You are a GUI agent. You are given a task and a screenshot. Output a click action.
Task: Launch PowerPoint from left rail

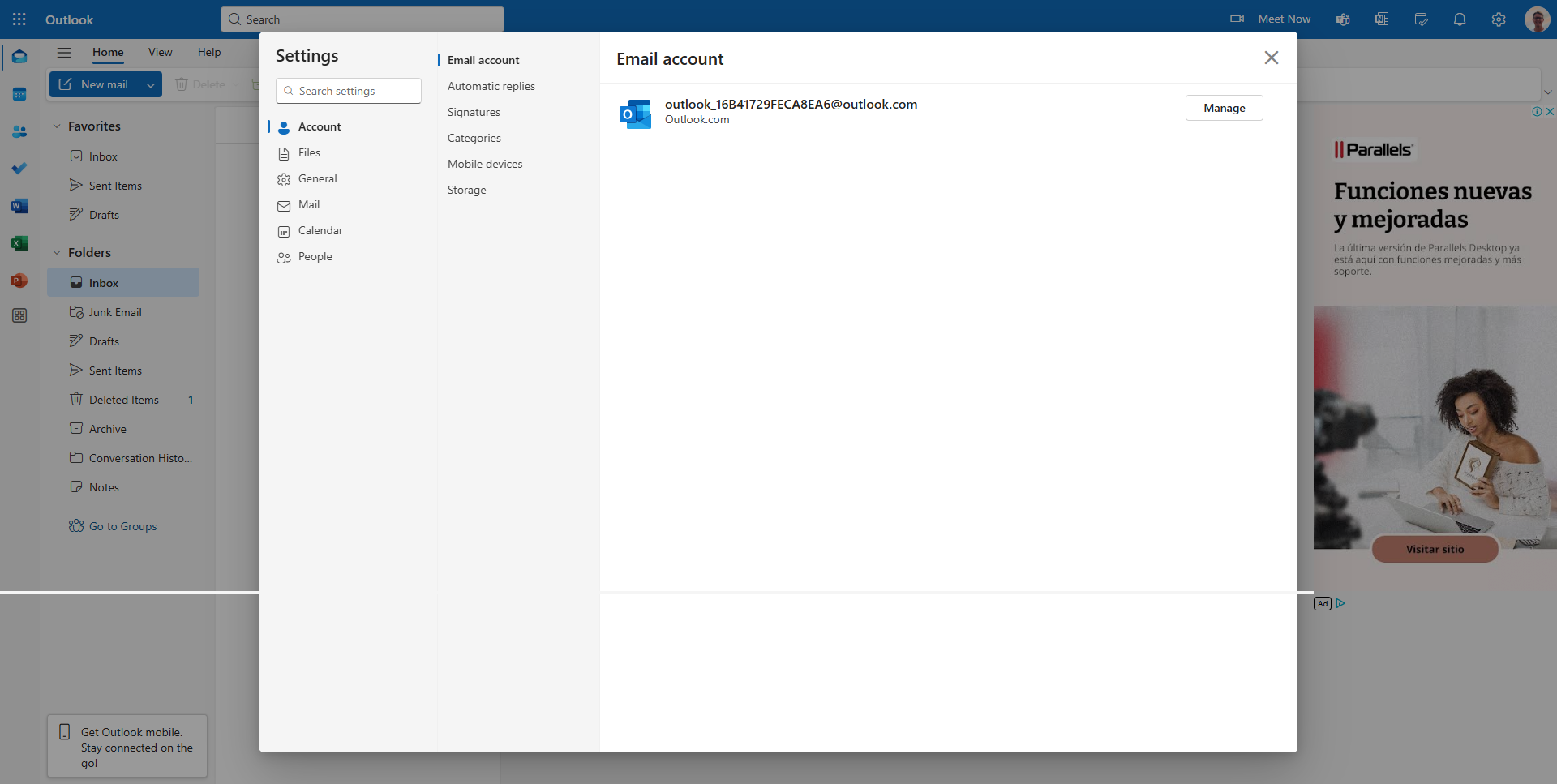(19, 281)
